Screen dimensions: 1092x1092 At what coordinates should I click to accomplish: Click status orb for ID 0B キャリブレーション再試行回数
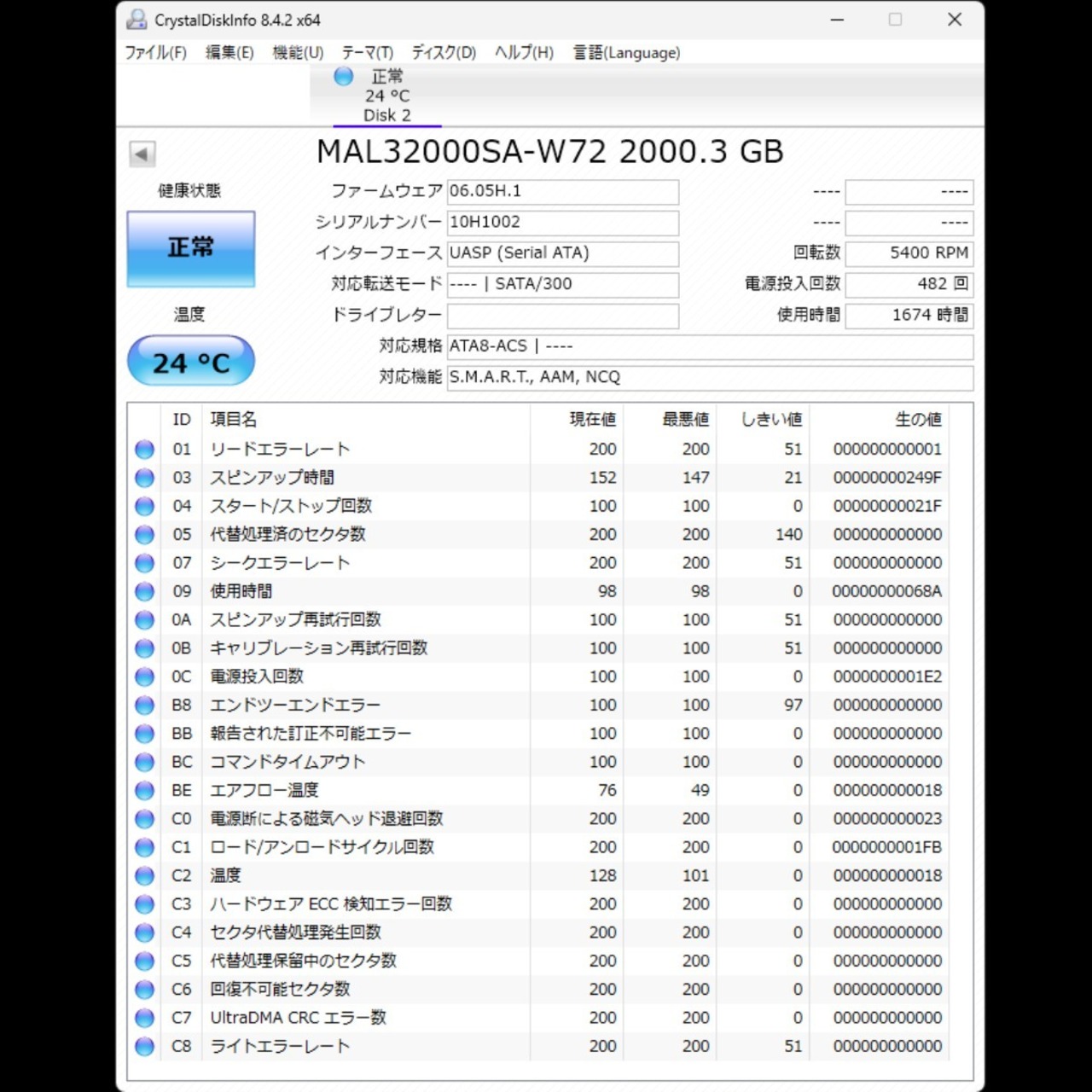click(x=144, y=648)
